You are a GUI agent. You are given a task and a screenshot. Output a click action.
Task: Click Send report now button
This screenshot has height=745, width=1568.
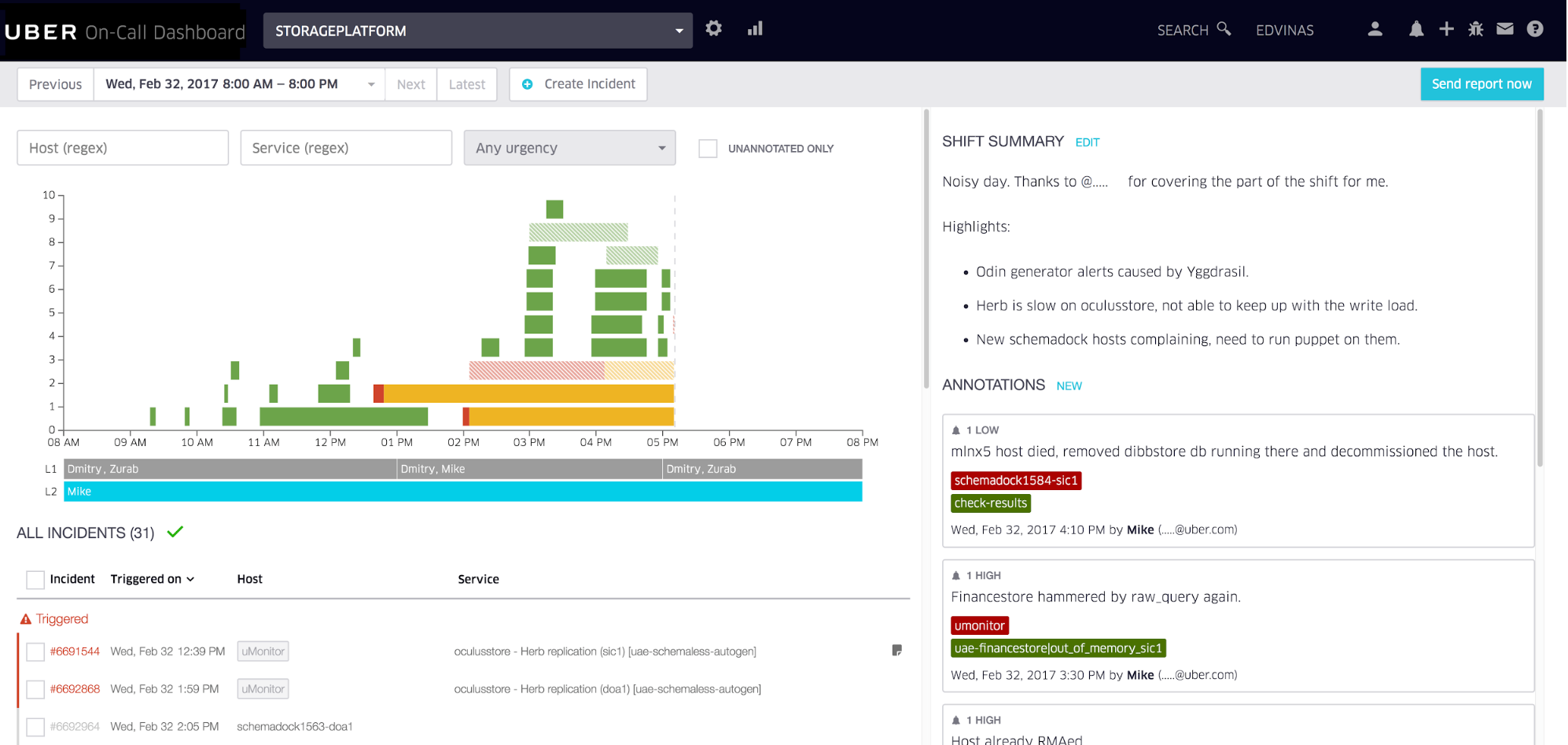click(1482, 84)
